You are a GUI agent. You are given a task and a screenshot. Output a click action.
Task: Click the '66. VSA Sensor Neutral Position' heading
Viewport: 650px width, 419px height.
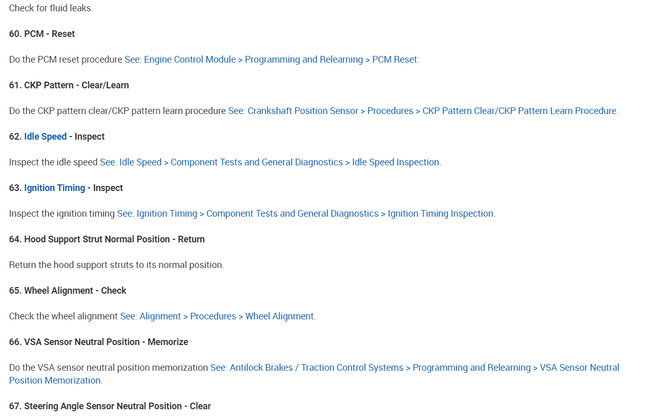(x=98, y=342)
